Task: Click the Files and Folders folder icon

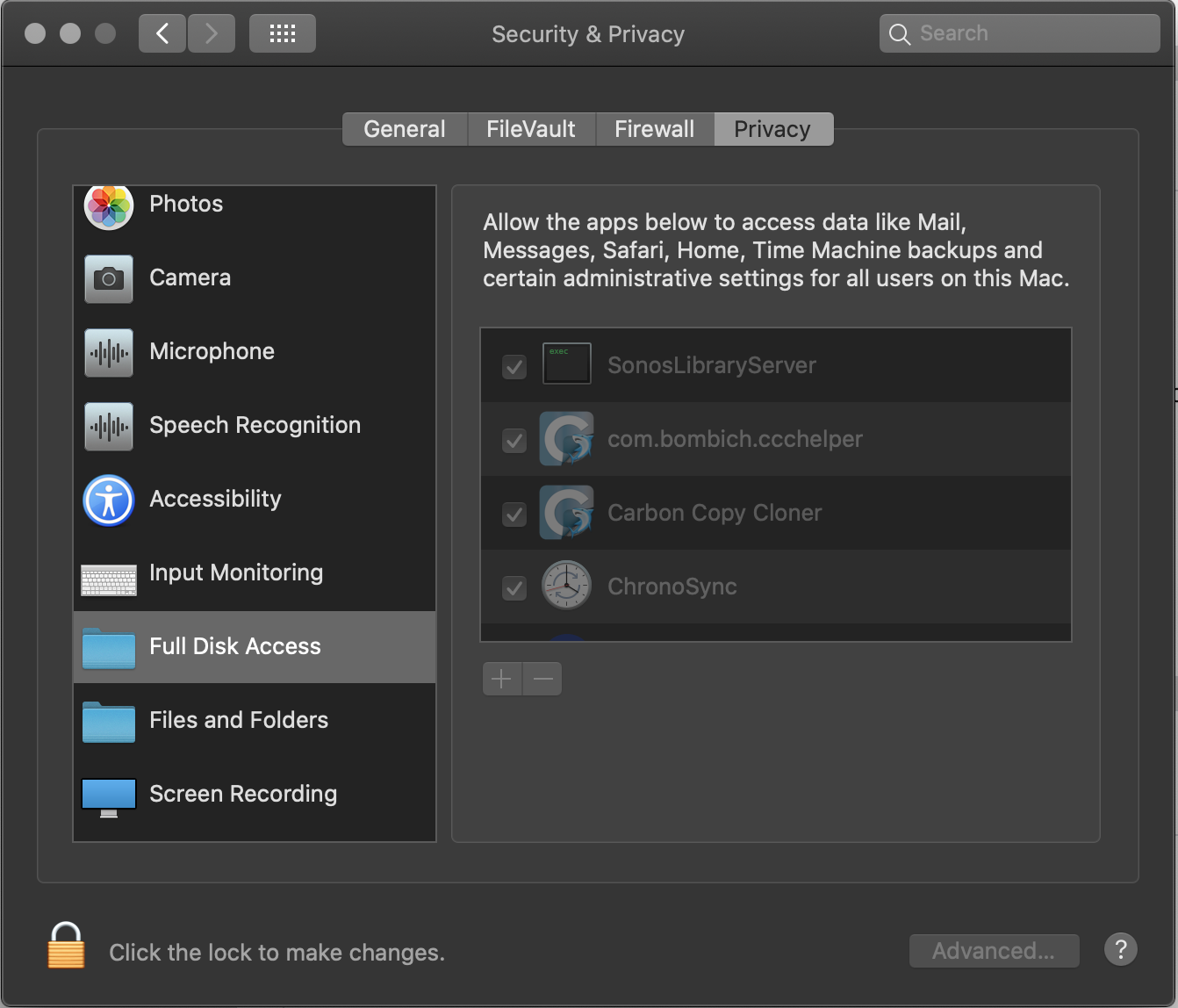Action: (x=109, y=723)
